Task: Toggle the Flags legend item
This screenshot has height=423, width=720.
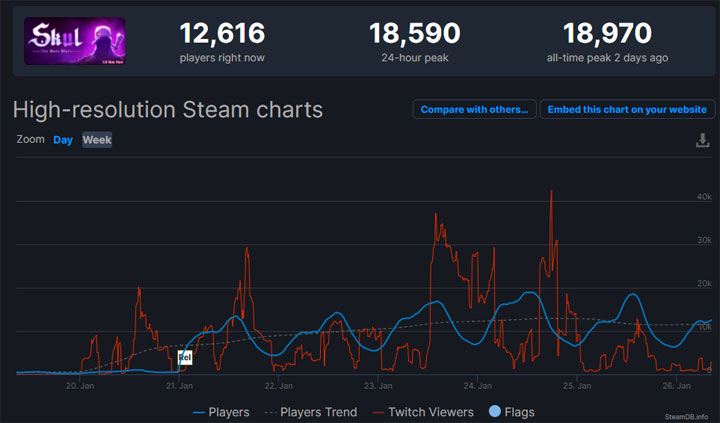Action: (513, 411)
